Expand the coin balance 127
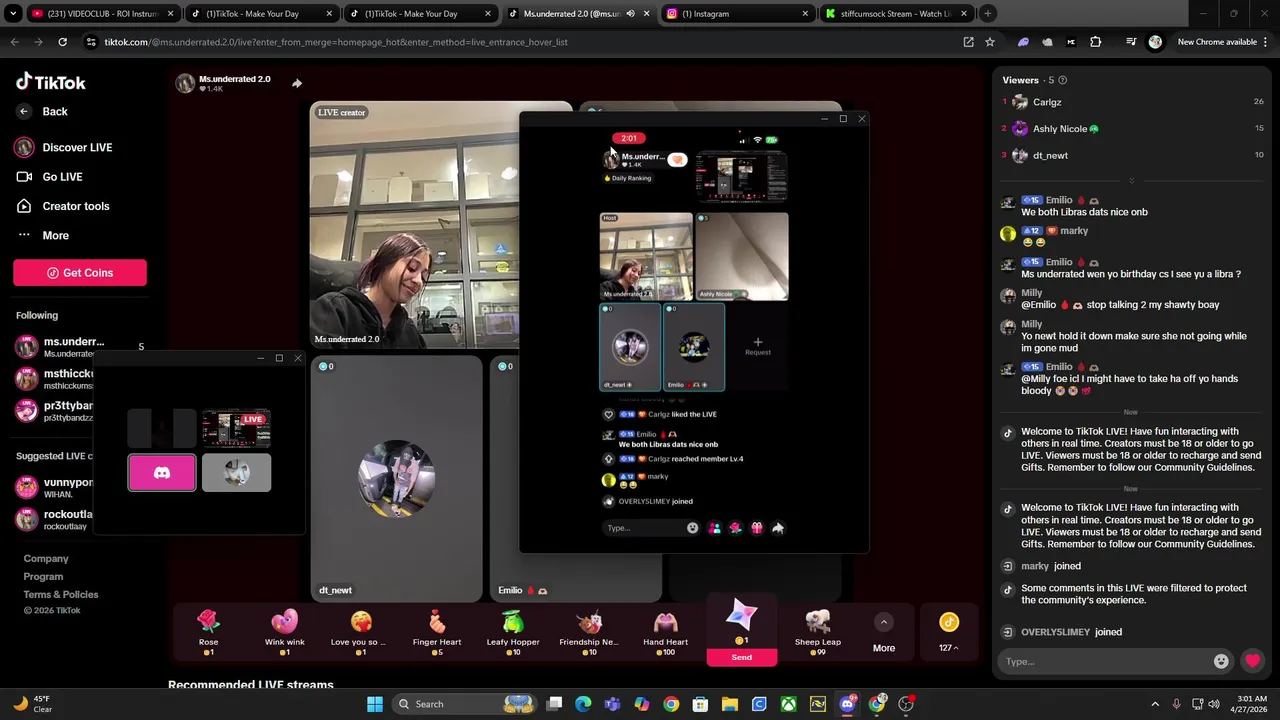 click(x=949, y=633)
